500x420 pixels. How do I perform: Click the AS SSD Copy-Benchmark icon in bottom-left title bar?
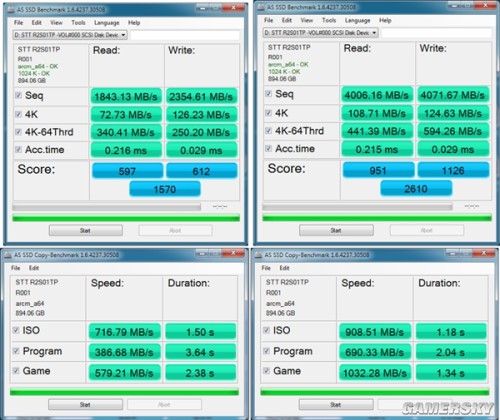[x=8, y=255]
